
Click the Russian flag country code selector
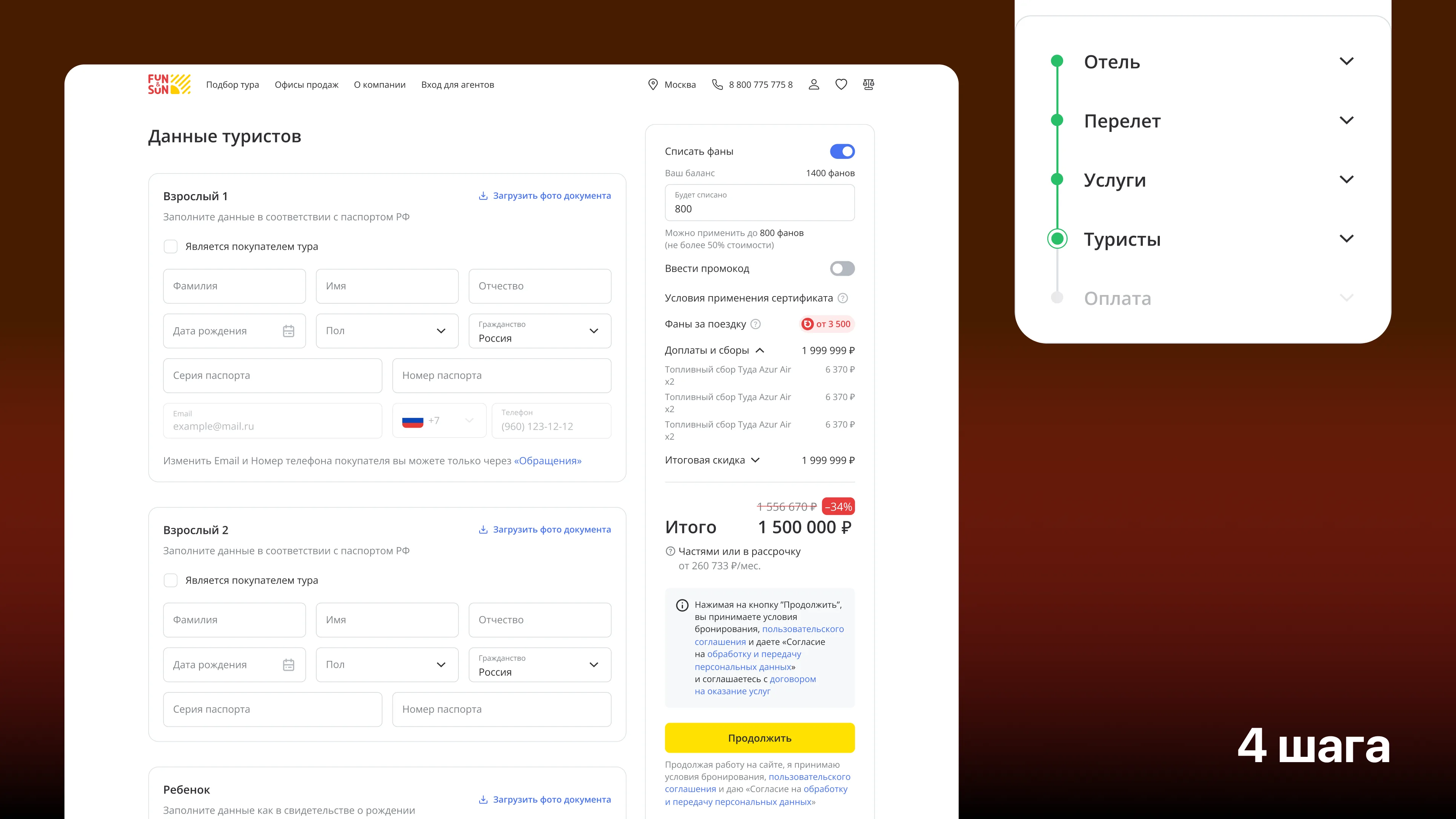[439, 420]
